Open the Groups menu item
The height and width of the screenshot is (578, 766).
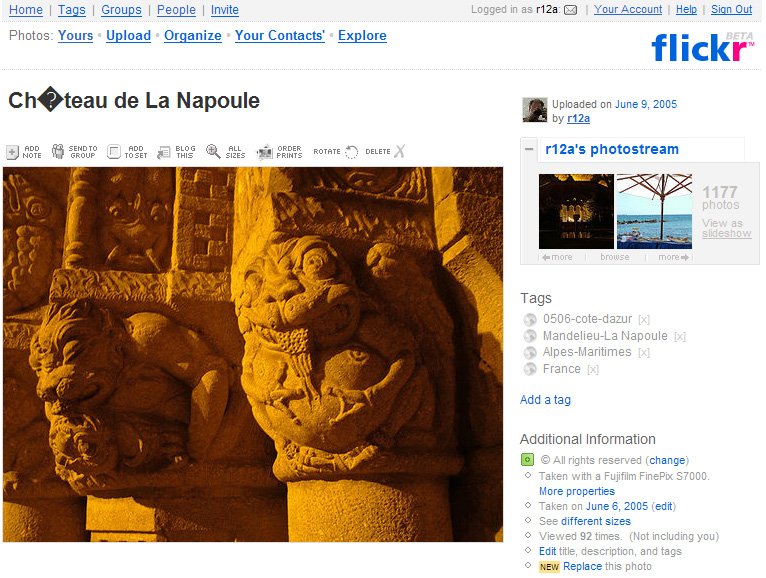click(x=121, y=10)
